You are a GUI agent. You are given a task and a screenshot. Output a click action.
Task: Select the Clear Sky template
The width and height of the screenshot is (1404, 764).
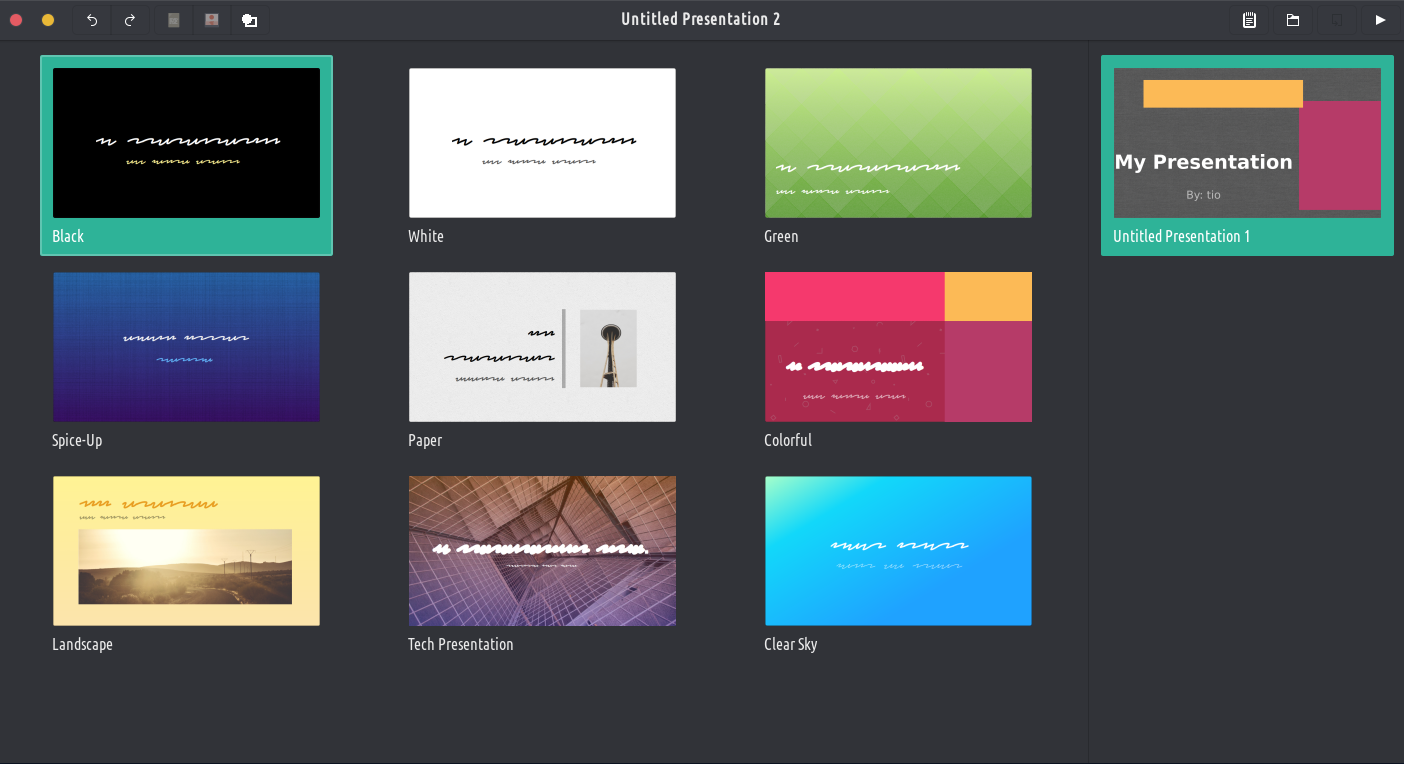tap(898, 551)
